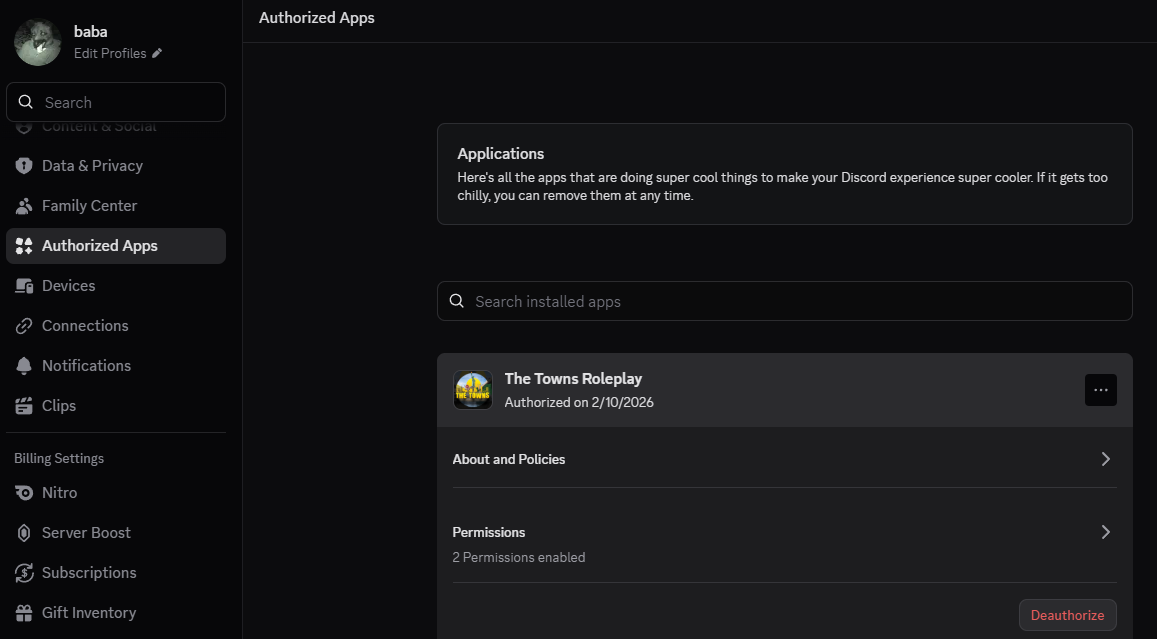Click the Notifications bell icon
Screen dimensions: 1157x639
click(24, 366)
